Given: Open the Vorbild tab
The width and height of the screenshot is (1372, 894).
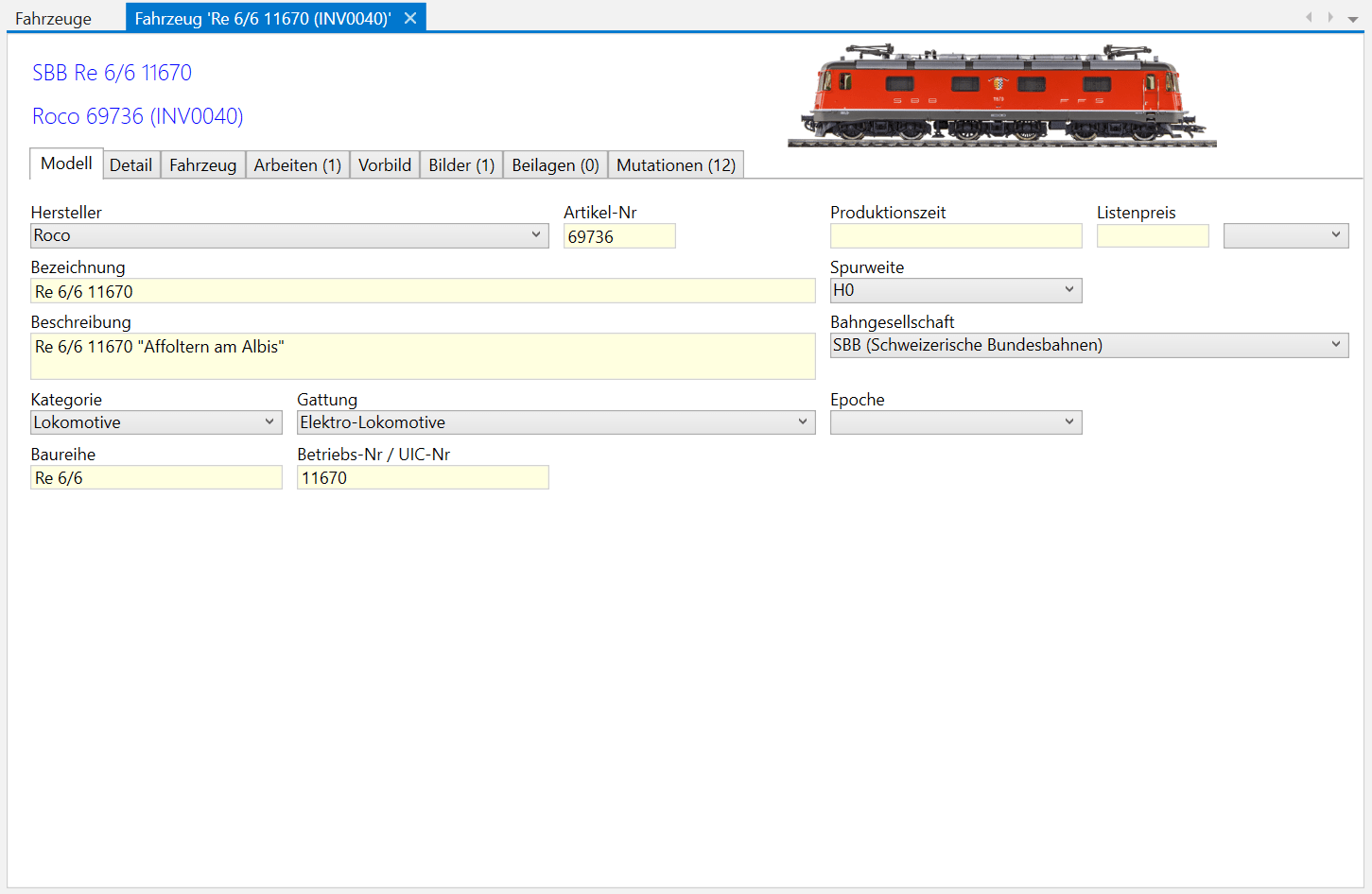Looking at the screenshot, I should 384,165.
